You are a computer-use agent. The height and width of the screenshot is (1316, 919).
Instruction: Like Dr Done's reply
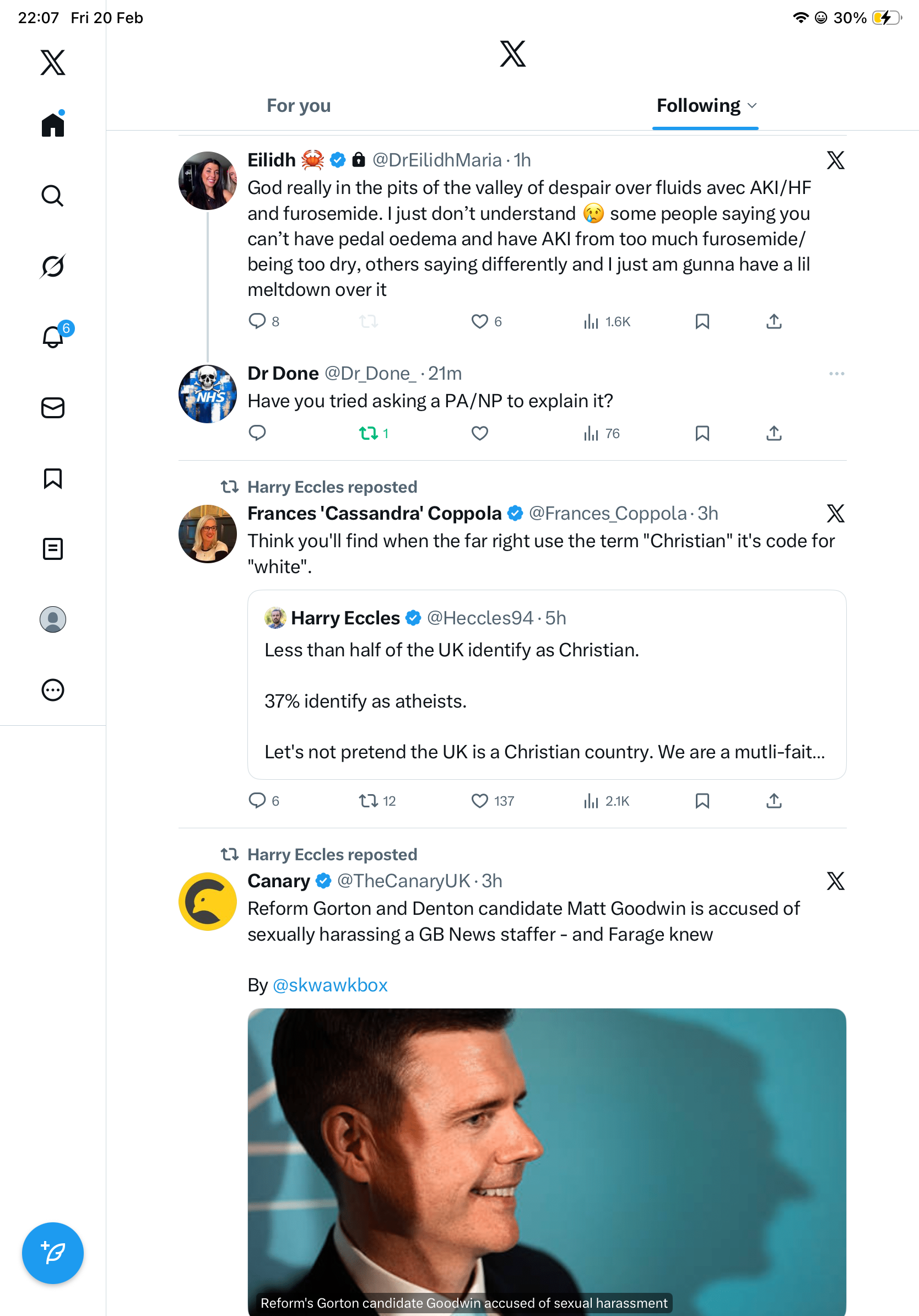[479, 433]
